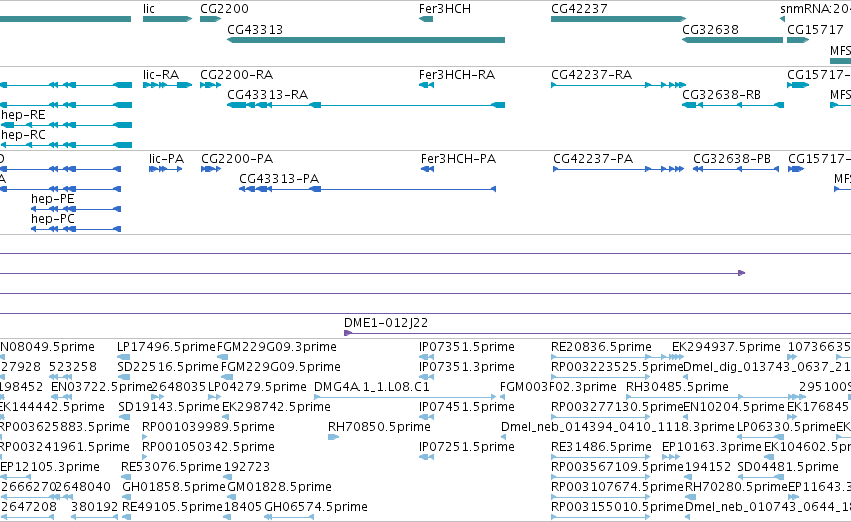Click the hep-RE transcript label

point(23,114)
